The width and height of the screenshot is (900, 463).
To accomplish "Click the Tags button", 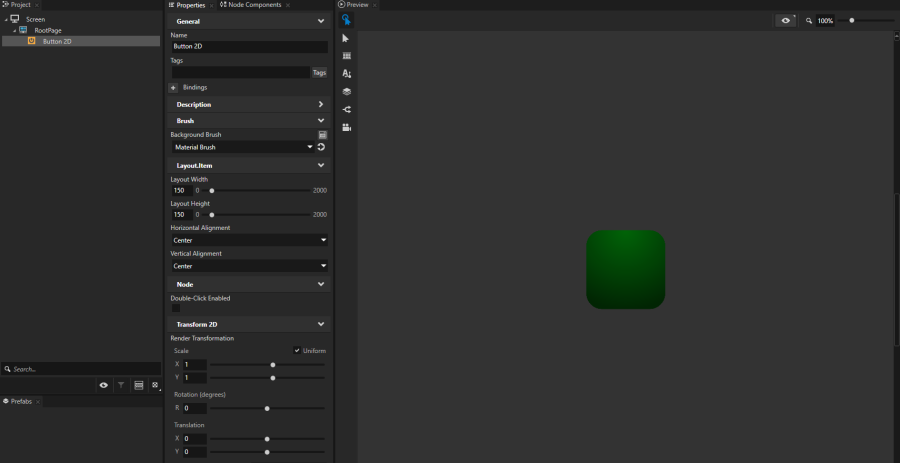I will [x=319, y=73].
